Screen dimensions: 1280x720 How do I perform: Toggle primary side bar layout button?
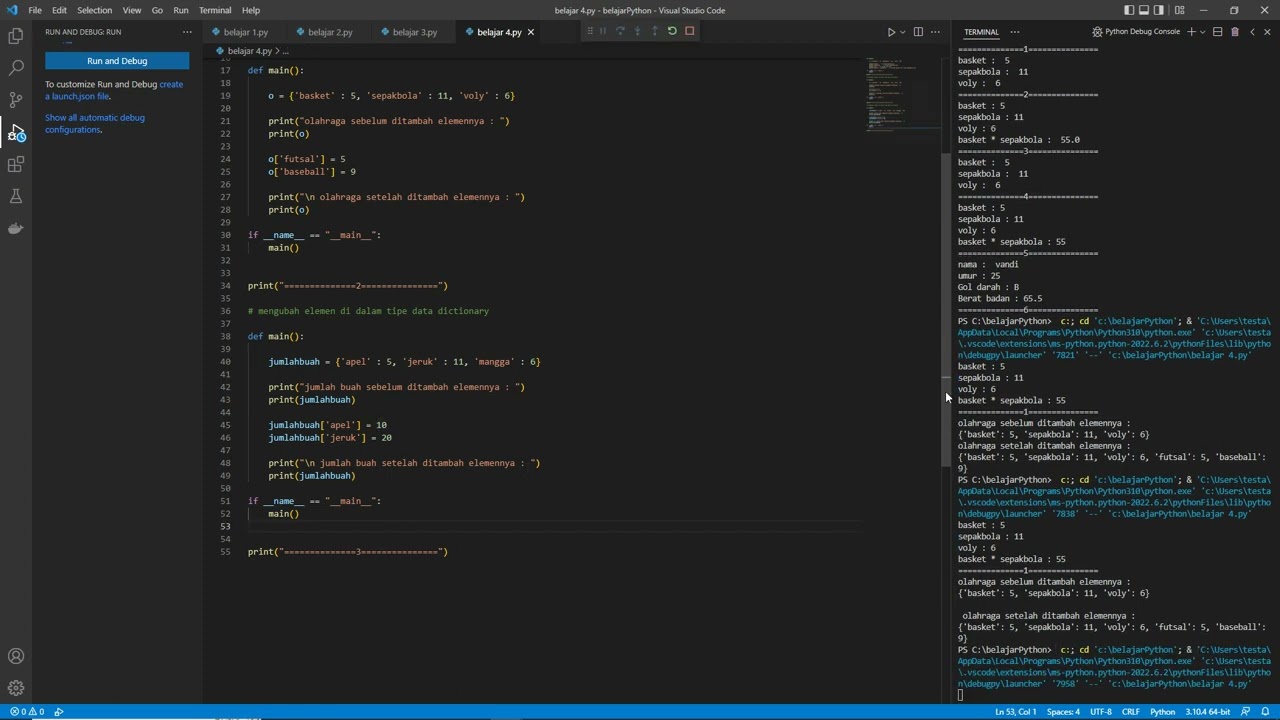[1129, 10]
